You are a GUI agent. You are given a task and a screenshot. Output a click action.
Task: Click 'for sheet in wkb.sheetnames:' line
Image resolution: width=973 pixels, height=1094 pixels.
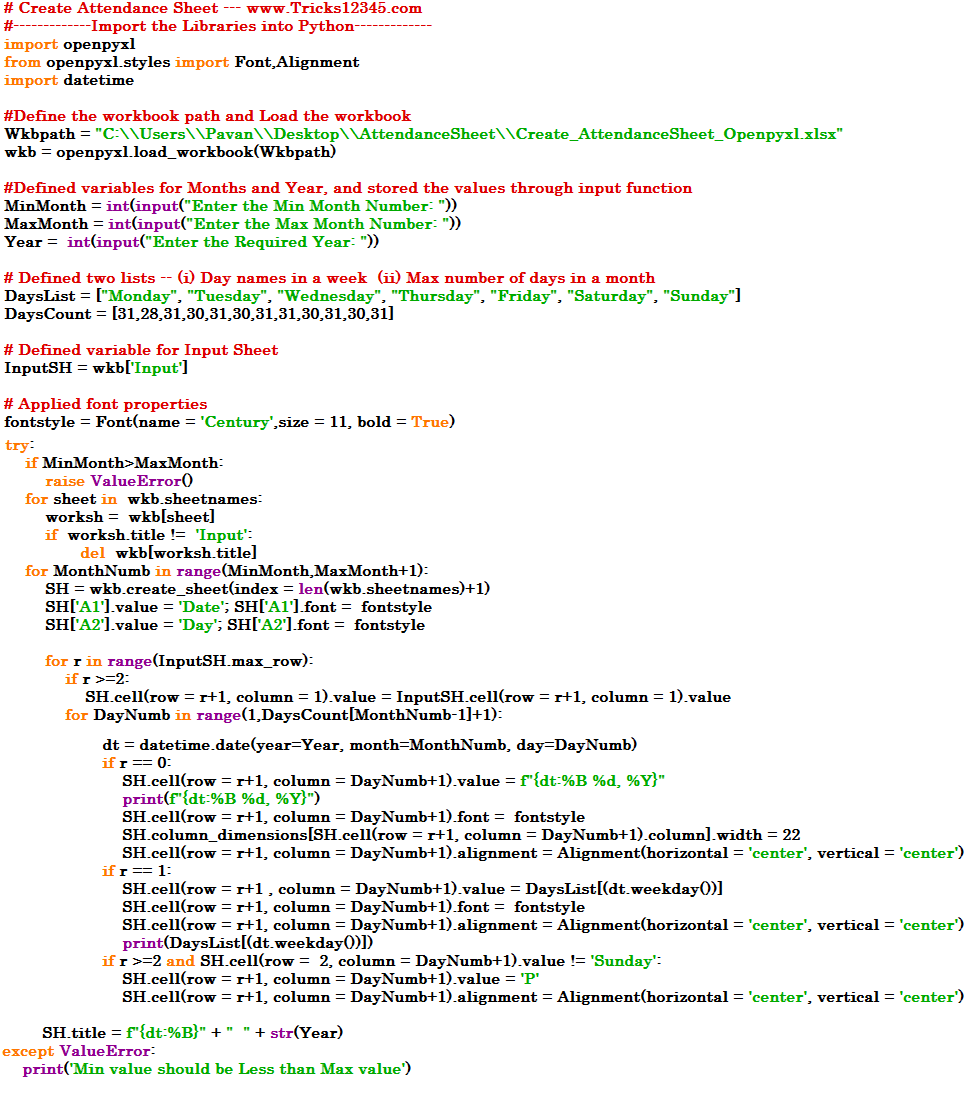pyautogui.click(x=144, y=500)
